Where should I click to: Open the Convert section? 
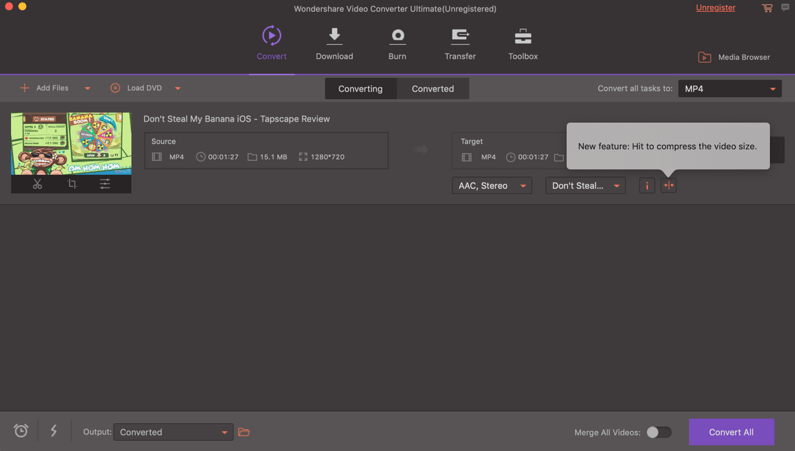[271, 44]
